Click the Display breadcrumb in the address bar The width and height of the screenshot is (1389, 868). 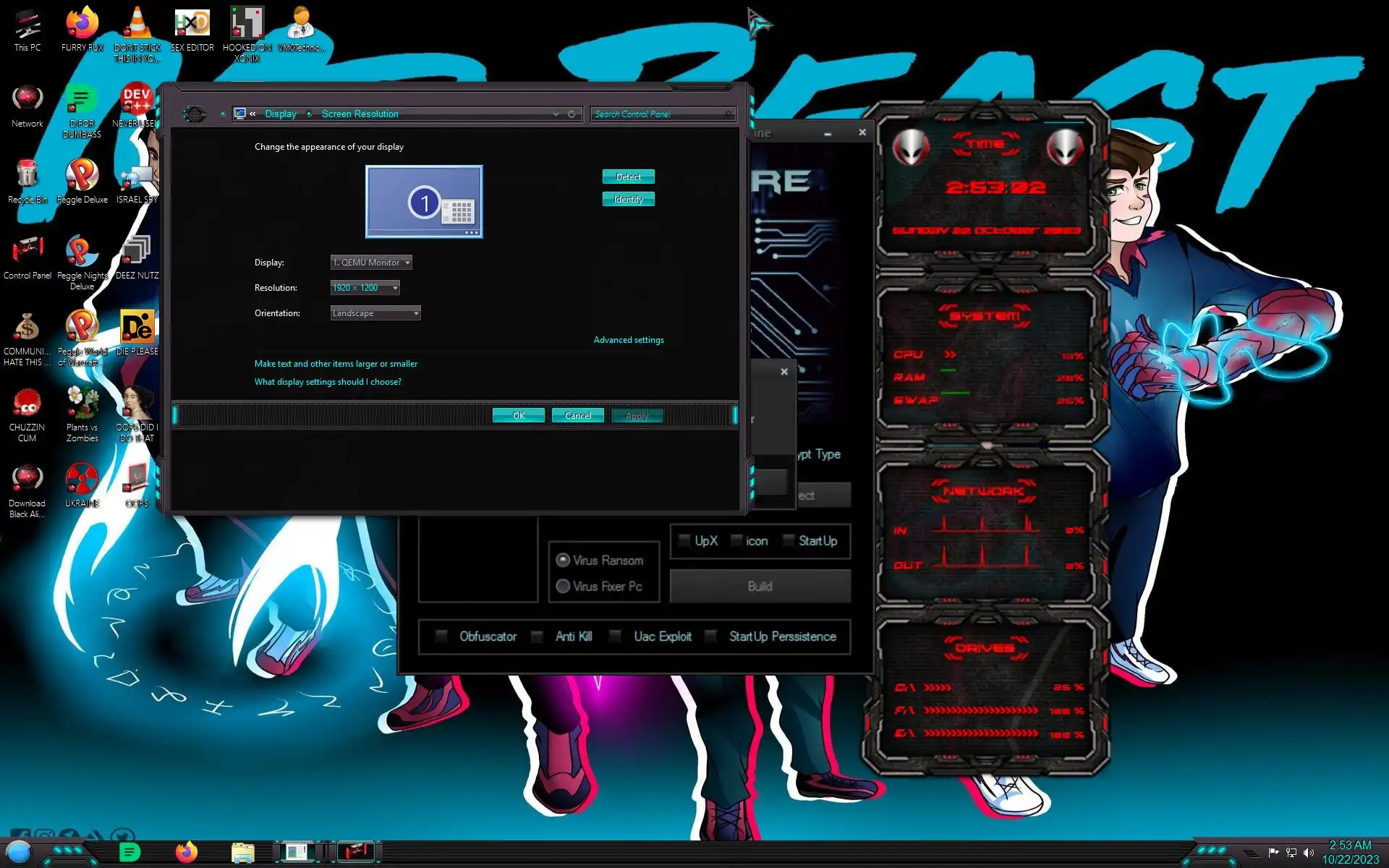coord(281,114)
